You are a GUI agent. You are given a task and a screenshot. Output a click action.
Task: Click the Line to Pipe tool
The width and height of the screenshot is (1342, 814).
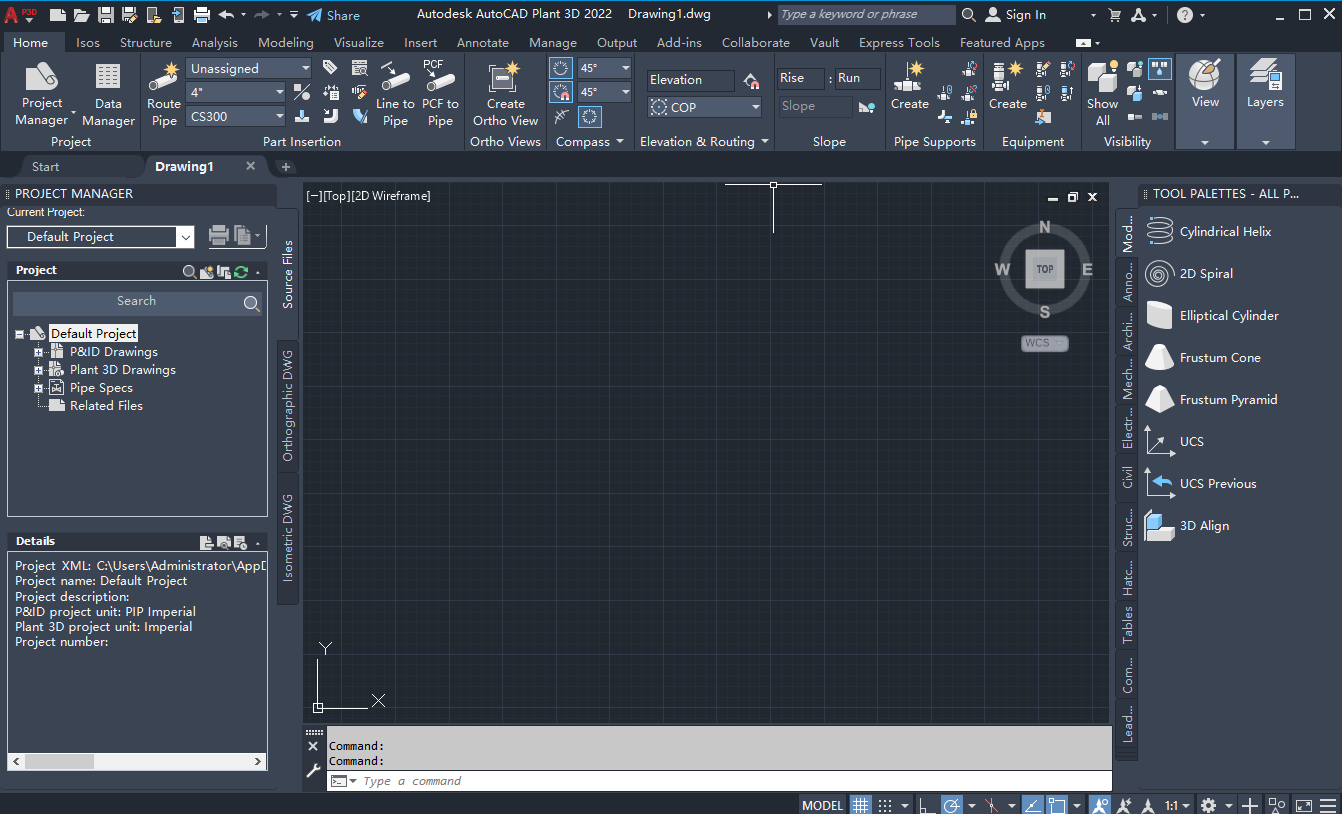point(394,95)
